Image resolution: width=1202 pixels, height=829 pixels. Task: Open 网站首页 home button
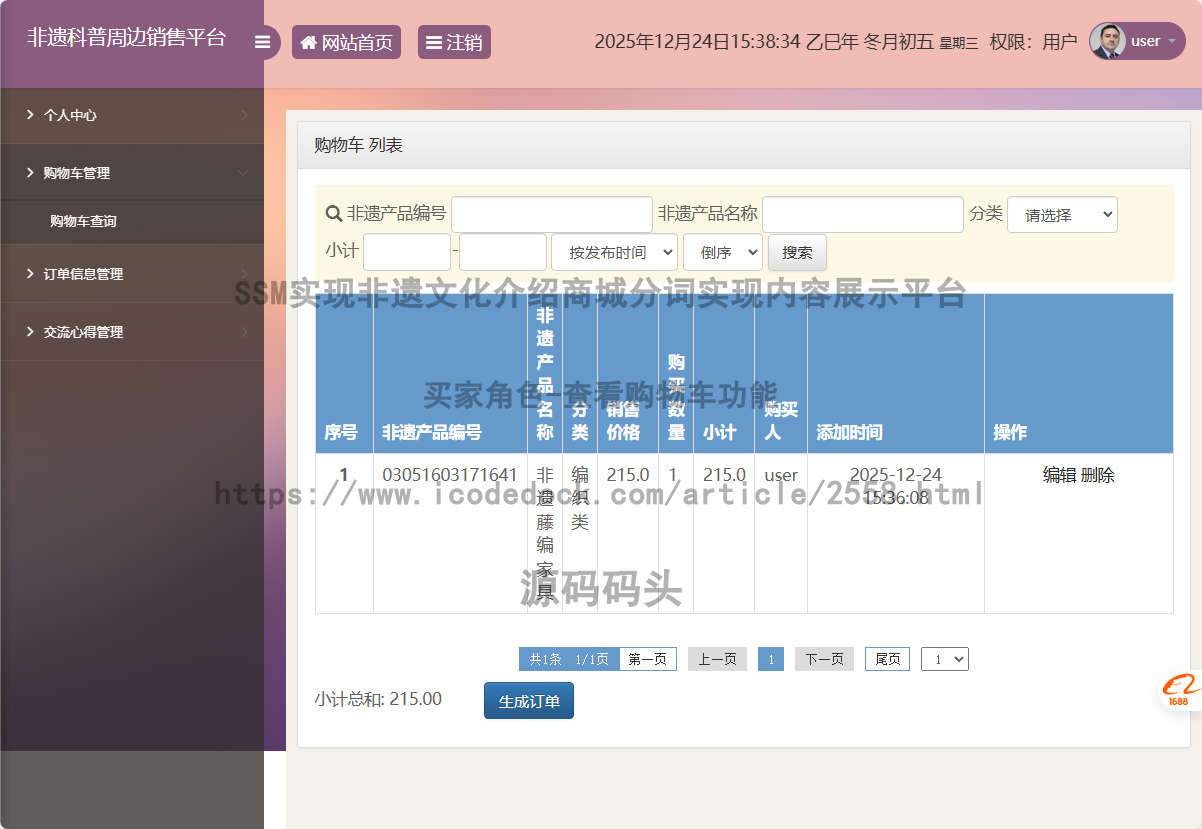346,42
